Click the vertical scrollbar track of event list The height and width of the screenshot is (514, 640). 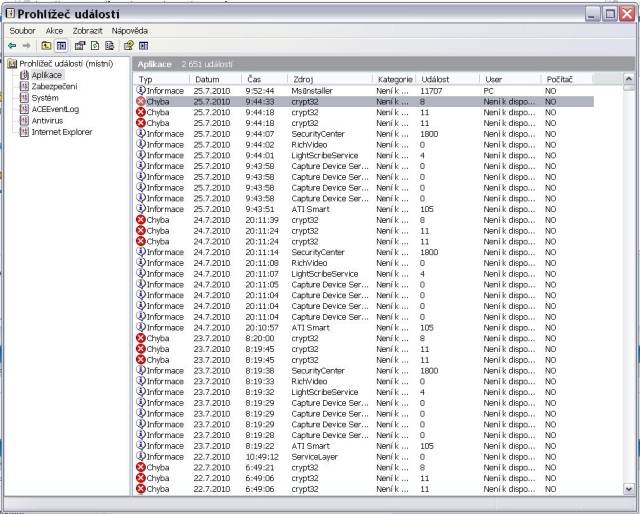tap(629, 286)
